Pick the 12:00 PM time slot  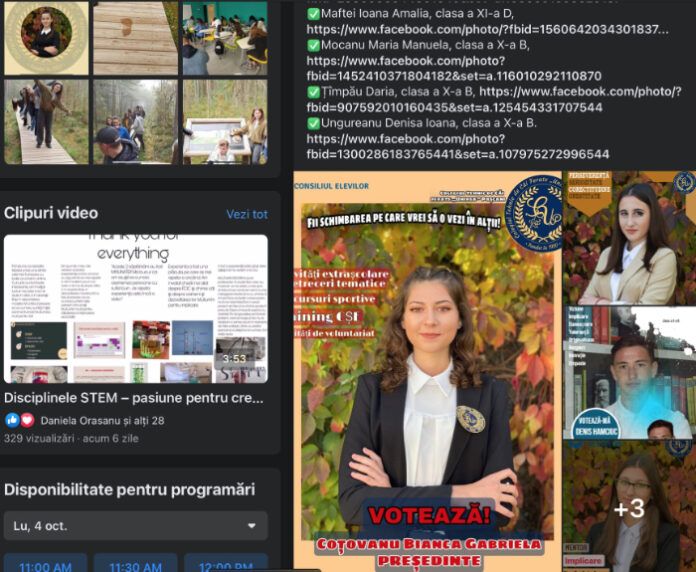click(x=226, y=564)
